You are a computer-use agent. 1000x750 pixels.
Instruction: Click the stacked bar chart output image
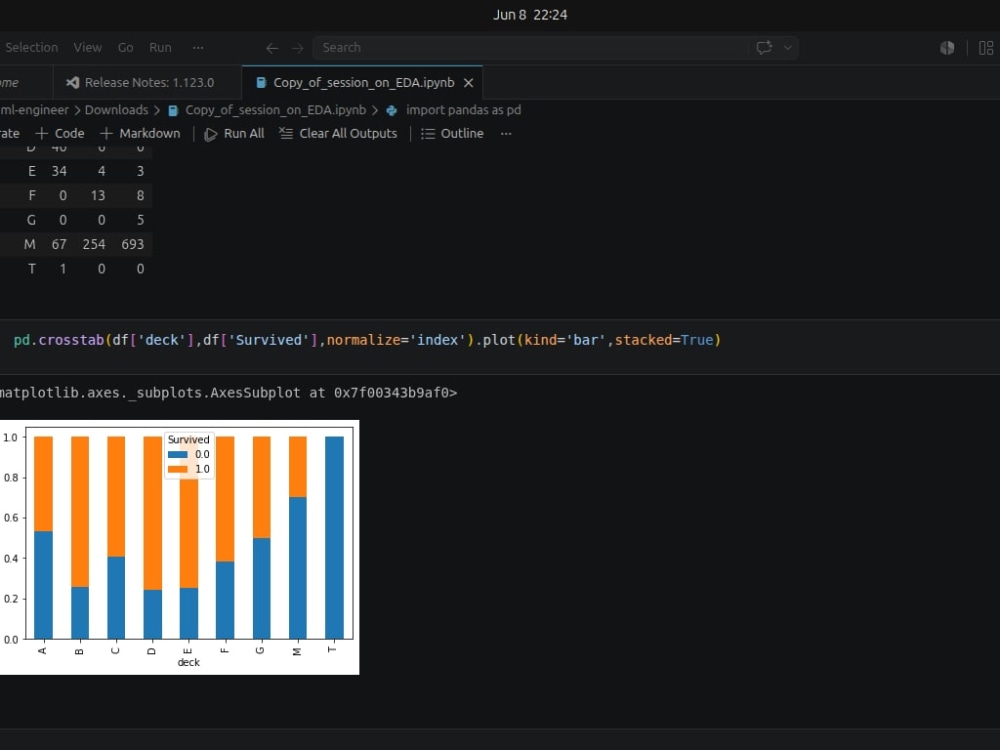tap(179, 547)
